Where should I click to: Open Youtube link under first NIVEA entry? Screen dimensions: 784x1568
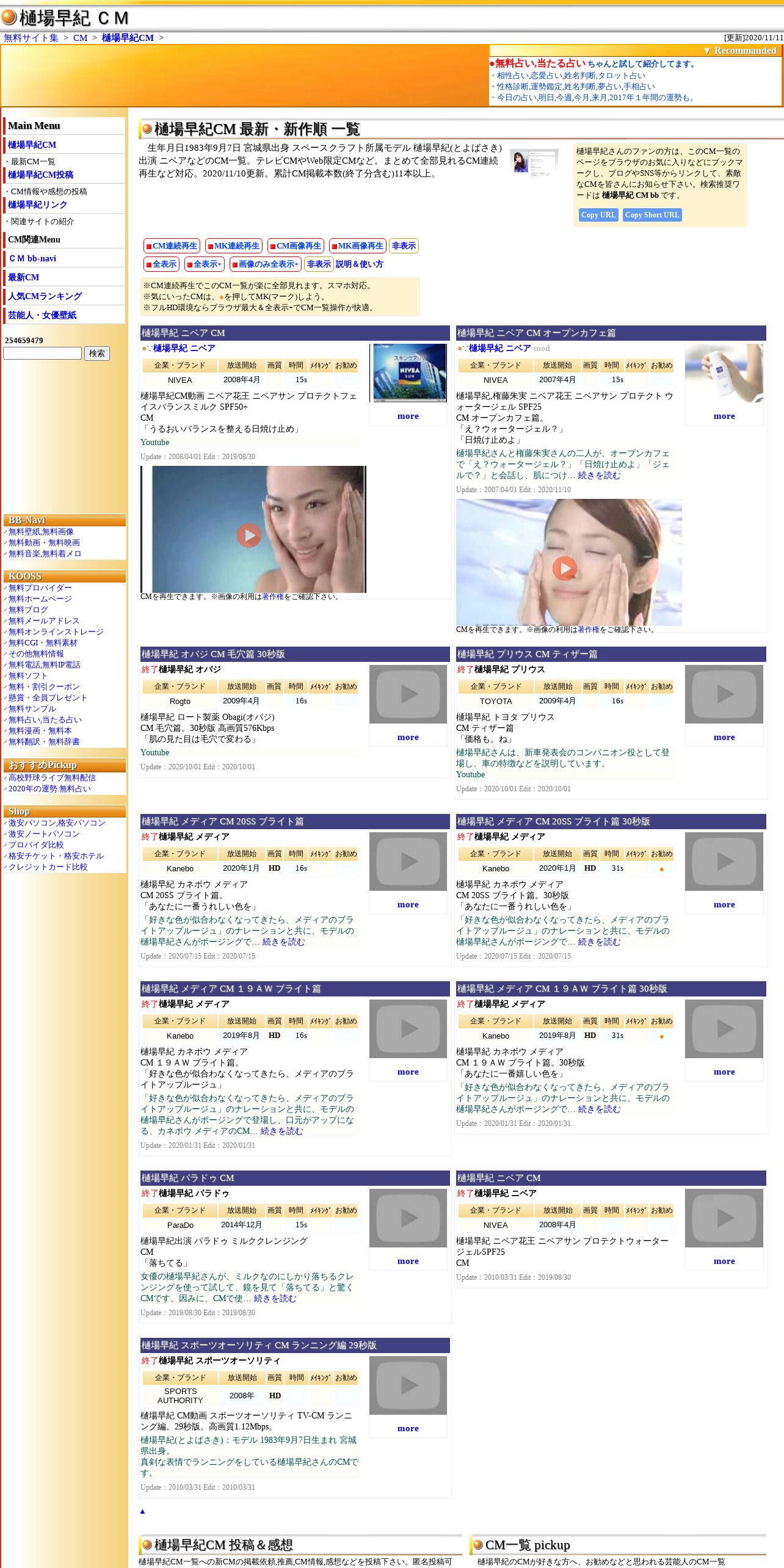154,443
